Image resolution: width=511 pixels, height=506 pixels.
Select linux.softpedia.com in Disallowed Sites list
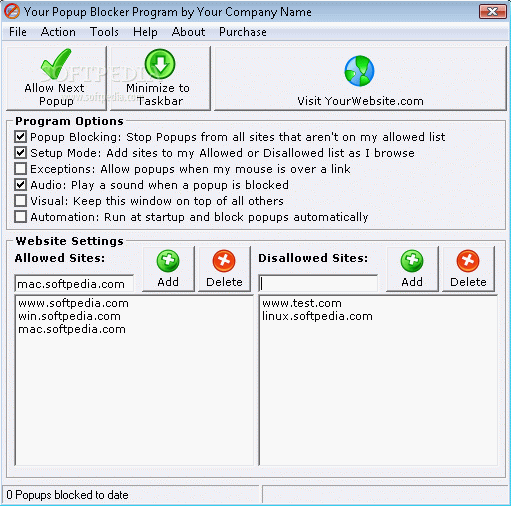(x=317, y=316)
